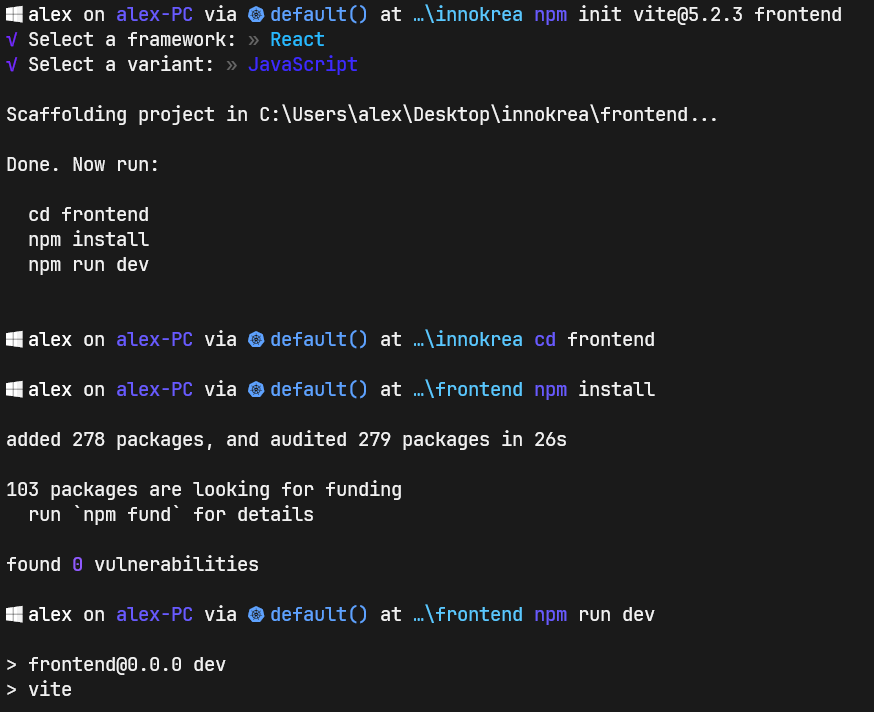This screenshot has height=712, width=874.
Task: Click the 'npm fund' command in backticks
Action: click(127, 515)
